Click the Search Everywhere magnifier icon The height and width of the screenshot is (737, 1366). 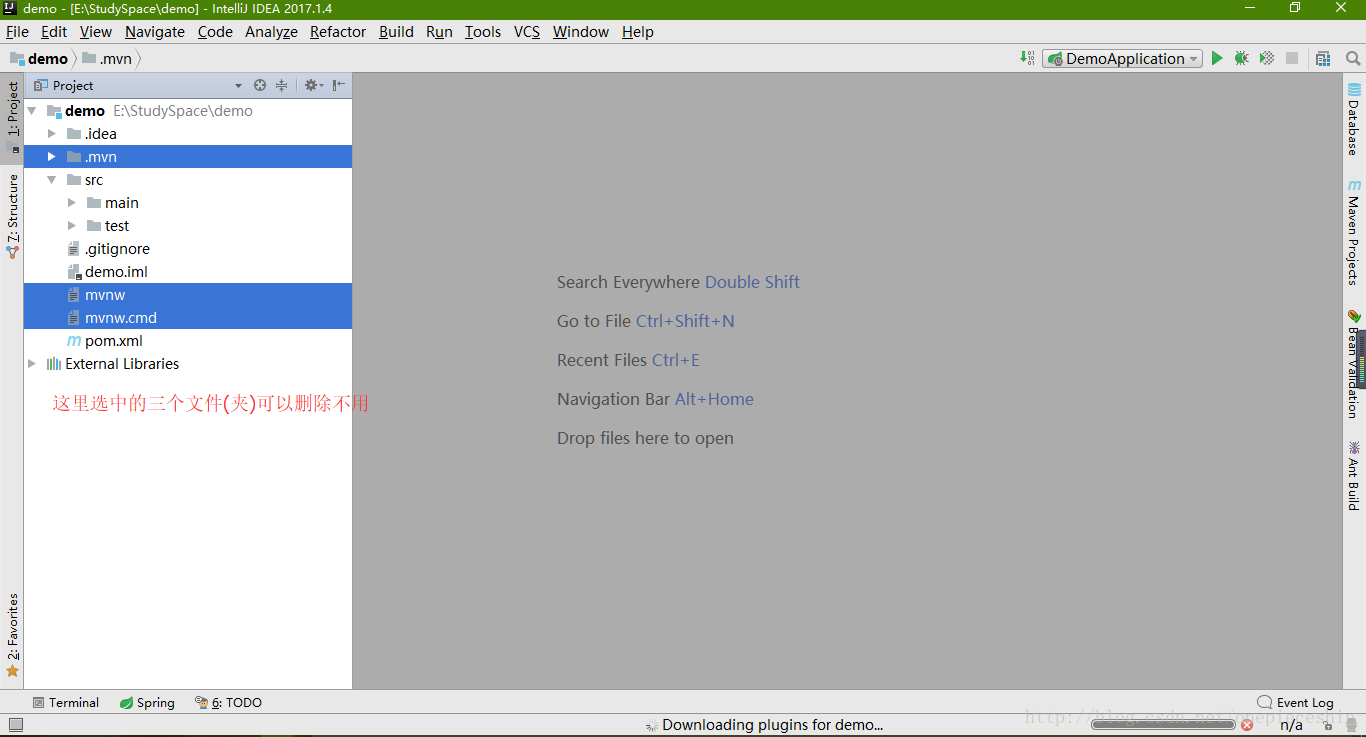pyautogui.click(x=1352, y=59)
